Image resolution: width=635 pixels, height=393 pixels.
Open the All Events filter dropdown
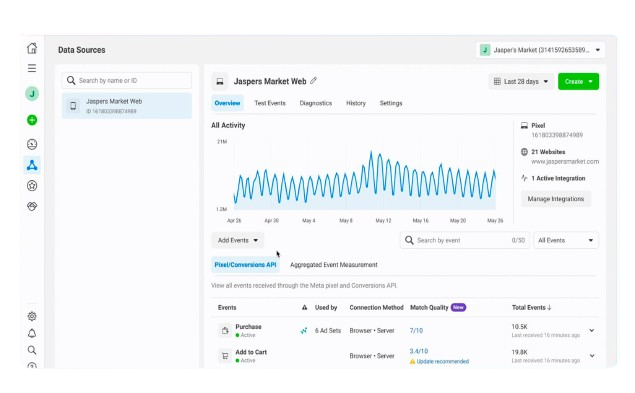click(566, 240)
